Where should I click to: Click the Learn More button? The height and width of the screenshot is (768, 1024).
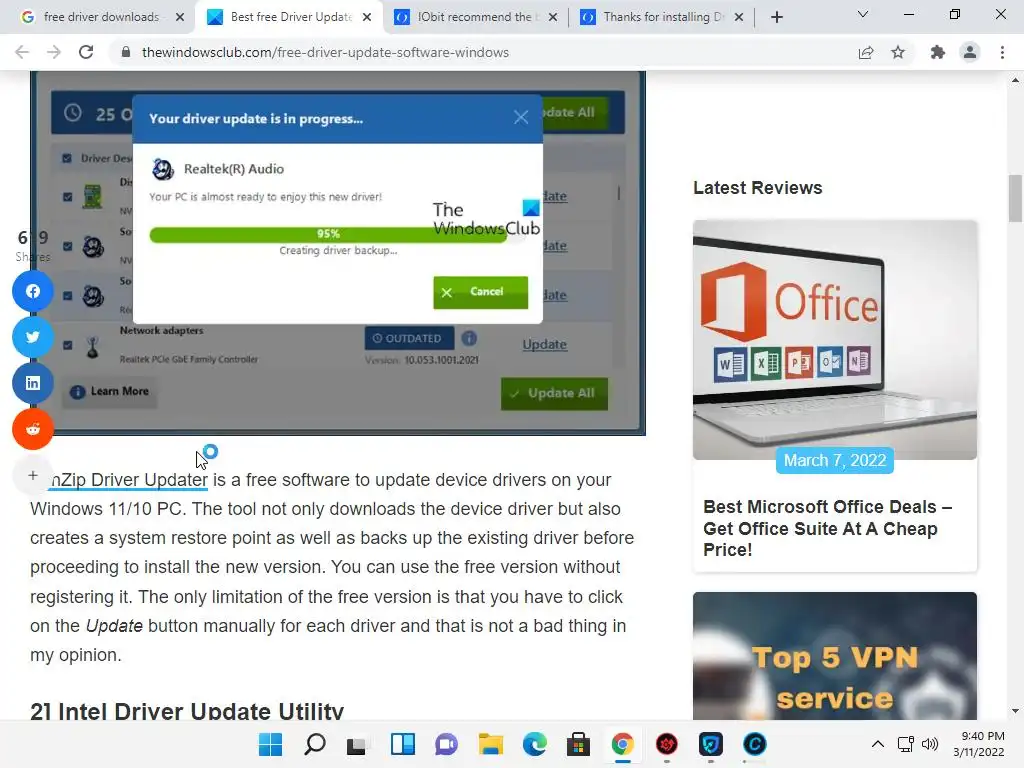click(110, 391)
